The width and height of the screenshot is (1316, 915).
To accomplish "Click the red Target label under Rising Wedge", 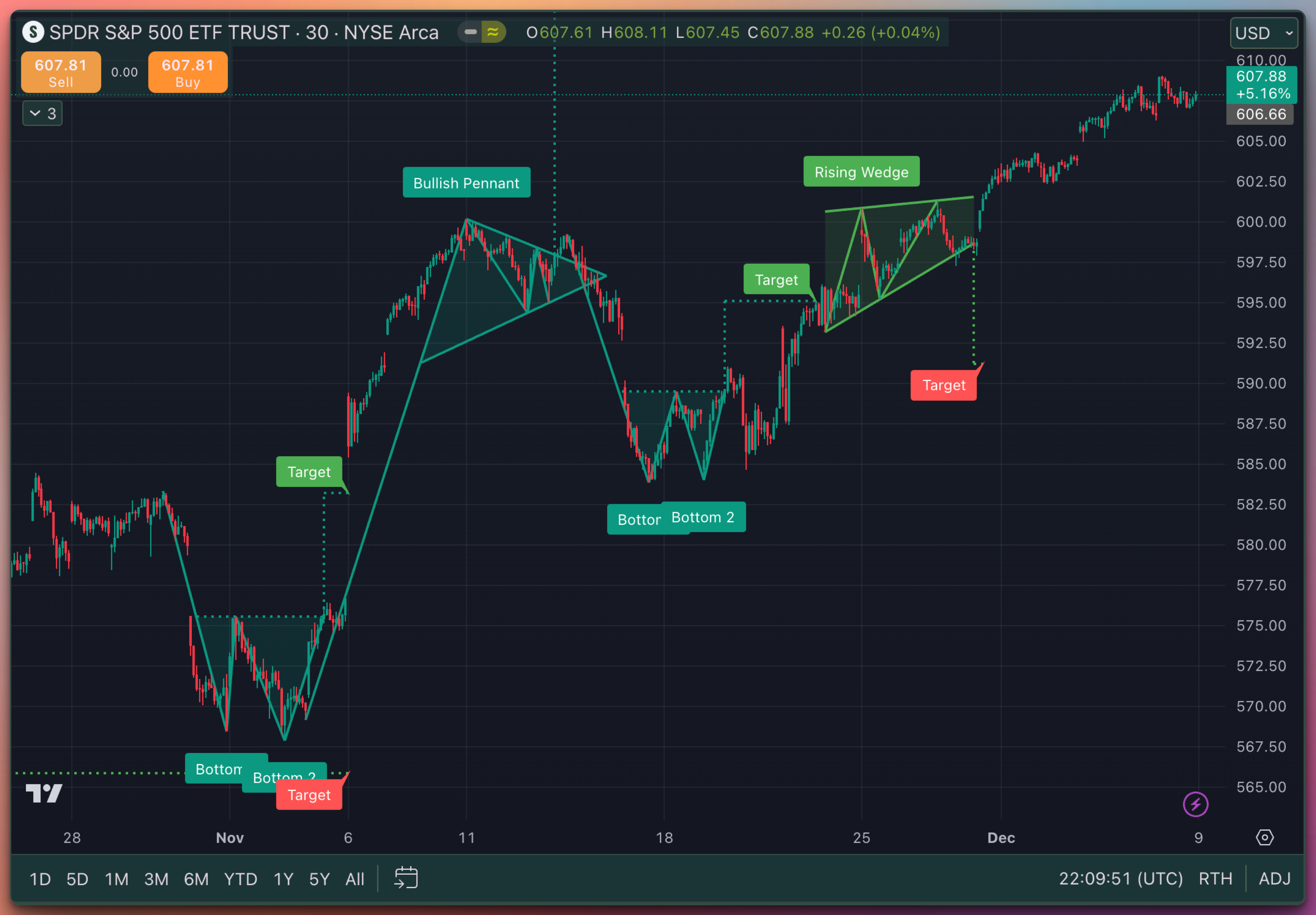I will (944, 385).
